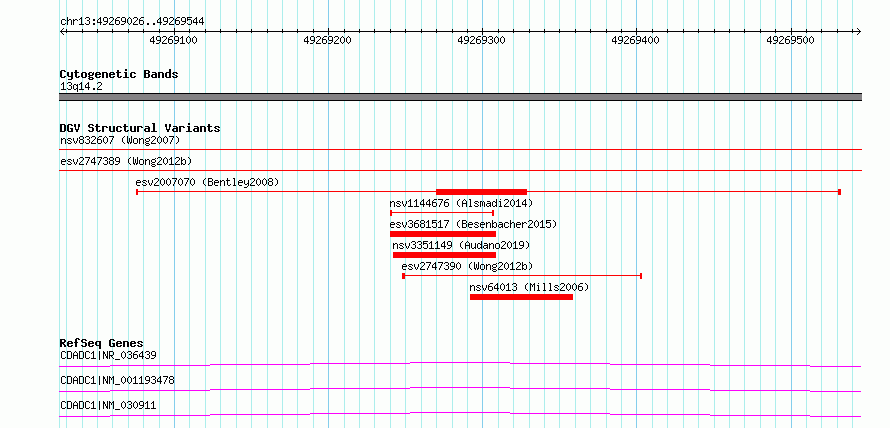The image size is (890, 428).
Task: Click the thin esv2747390 variant line
Action: coord(522,276)
